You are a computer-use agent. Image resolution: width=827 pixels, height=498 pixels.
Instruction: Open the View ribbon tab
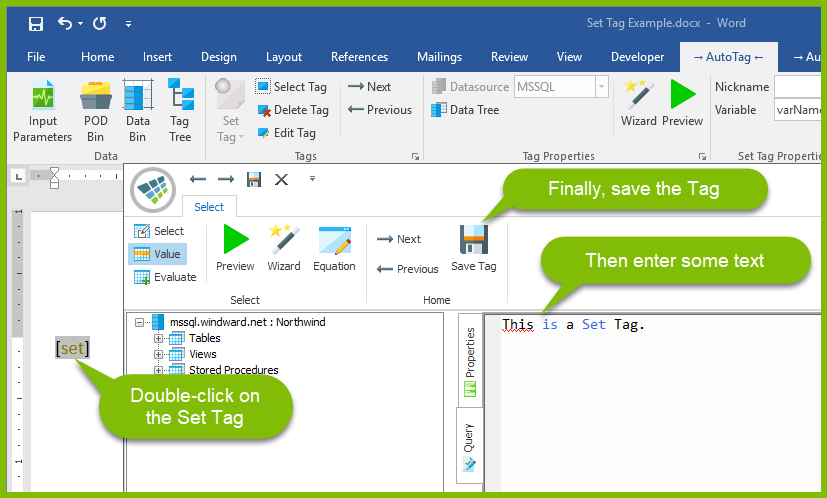tap(569, 57)
